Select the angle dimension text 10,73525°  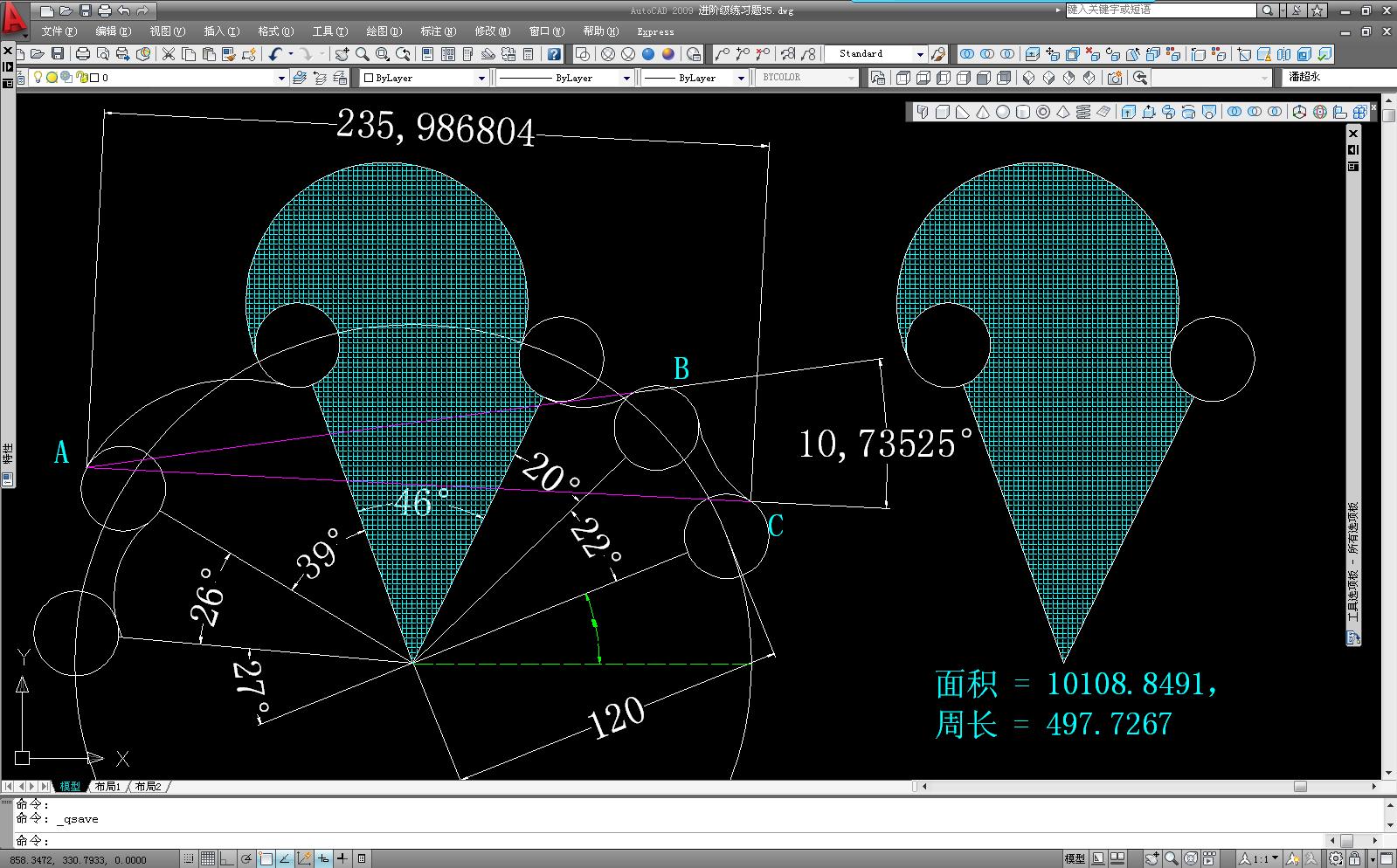pyautogui.click(x=886, y=444)
